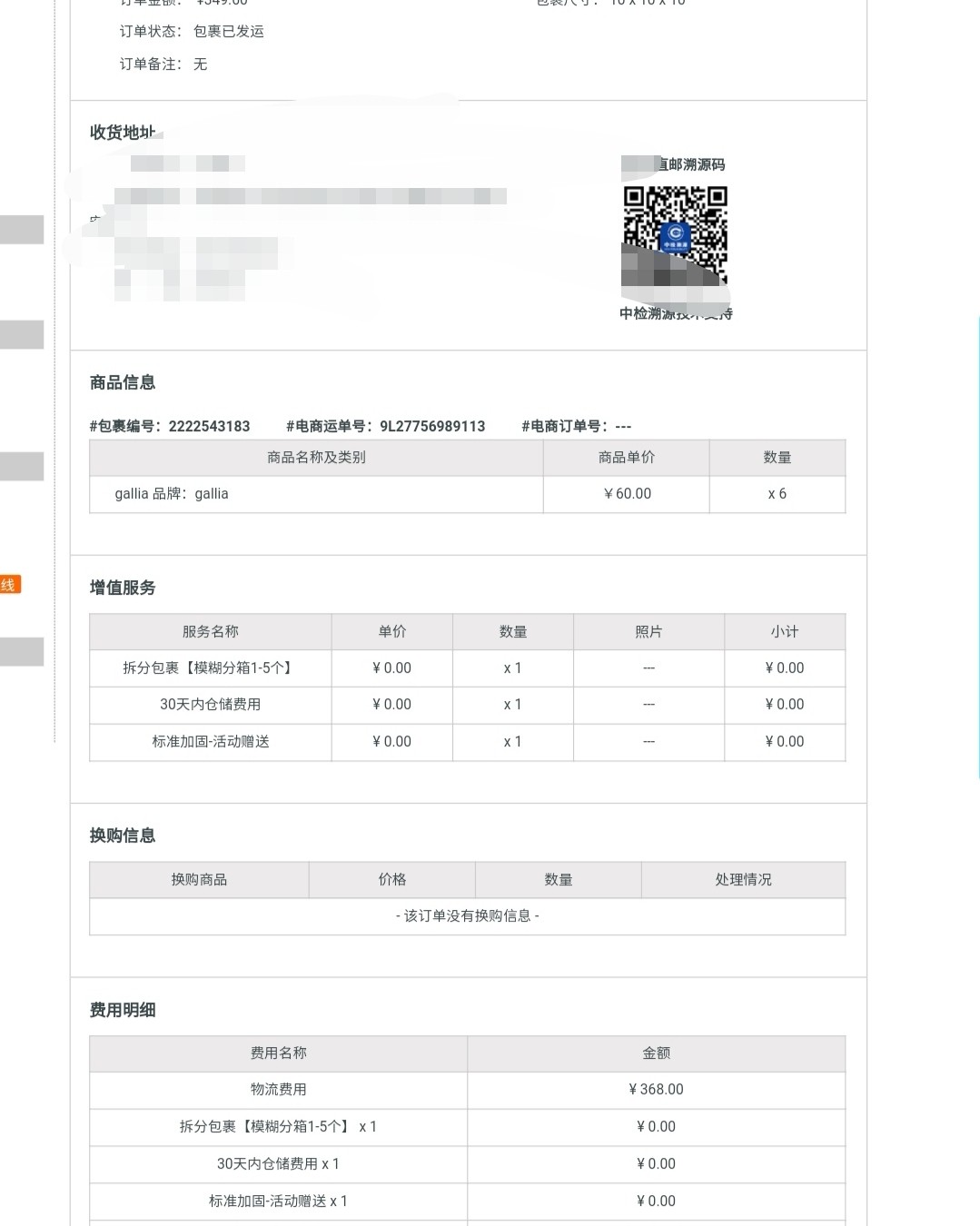Click 费用名称 column header
980x1226 pixels.
(x=279, y=1053)
